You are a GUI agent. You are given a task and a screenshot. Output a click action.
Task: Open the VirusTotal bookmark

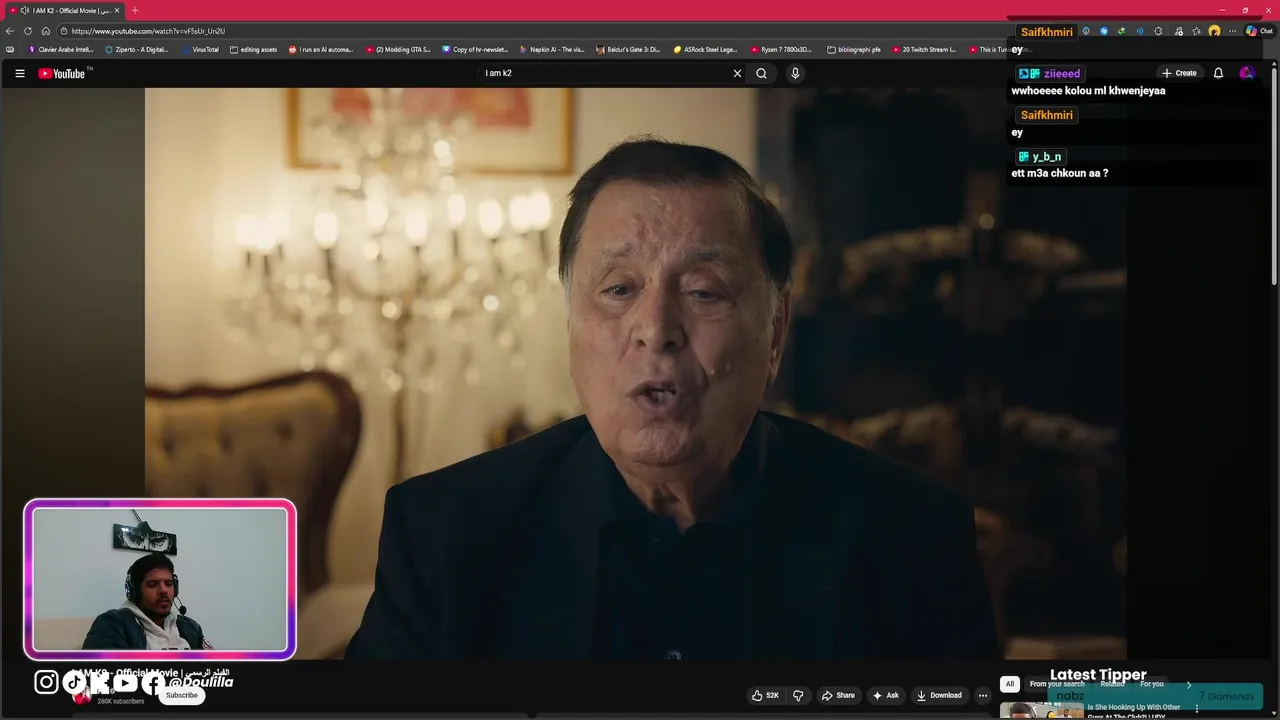coord(200,49)
